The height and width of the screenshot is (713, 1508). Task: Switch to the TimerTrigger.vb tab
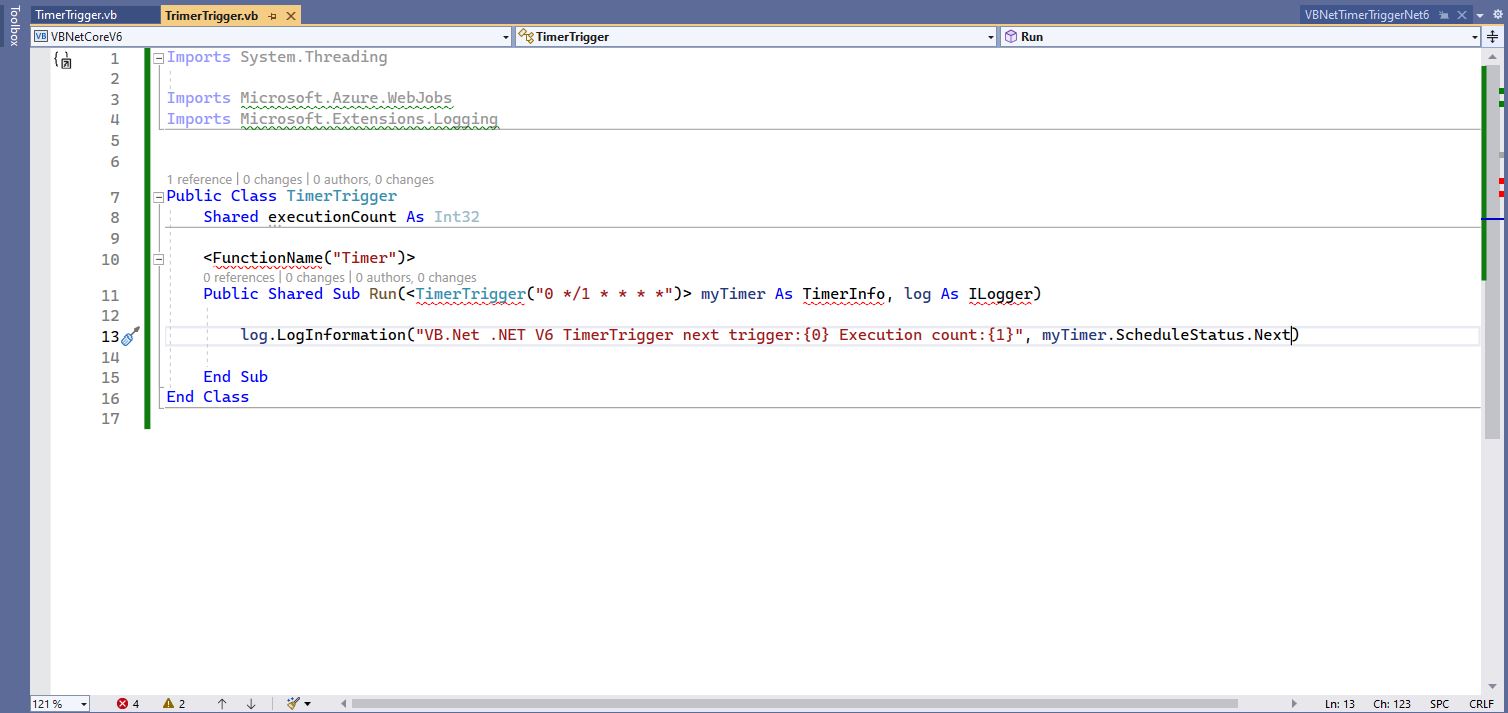(x=76, y=16)
